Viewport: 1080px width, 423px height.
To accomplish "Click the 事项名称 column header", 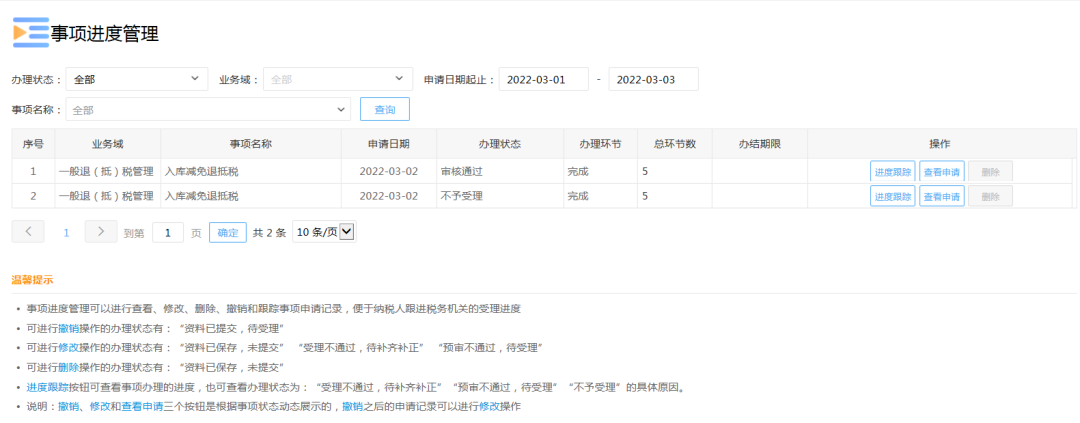I will click(x=251, y=144).
